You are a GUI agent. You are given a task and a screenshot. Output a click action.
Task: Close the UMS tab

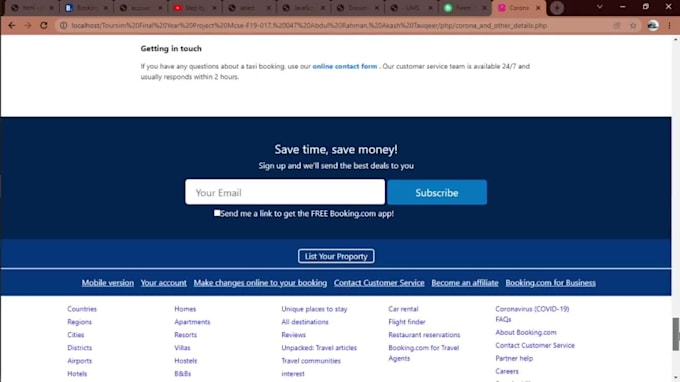coord(430,8)
